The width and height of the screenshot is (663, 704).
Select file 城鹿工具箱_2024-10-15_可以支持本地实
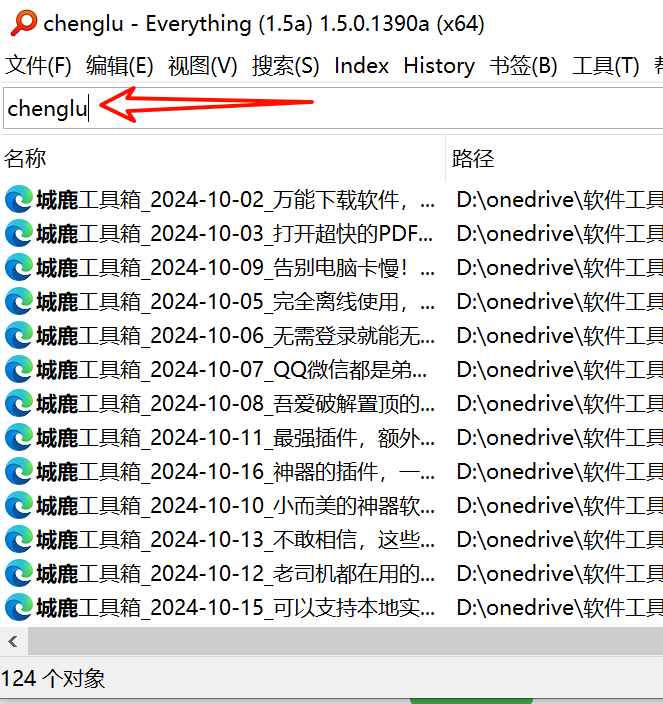[236, 608]
